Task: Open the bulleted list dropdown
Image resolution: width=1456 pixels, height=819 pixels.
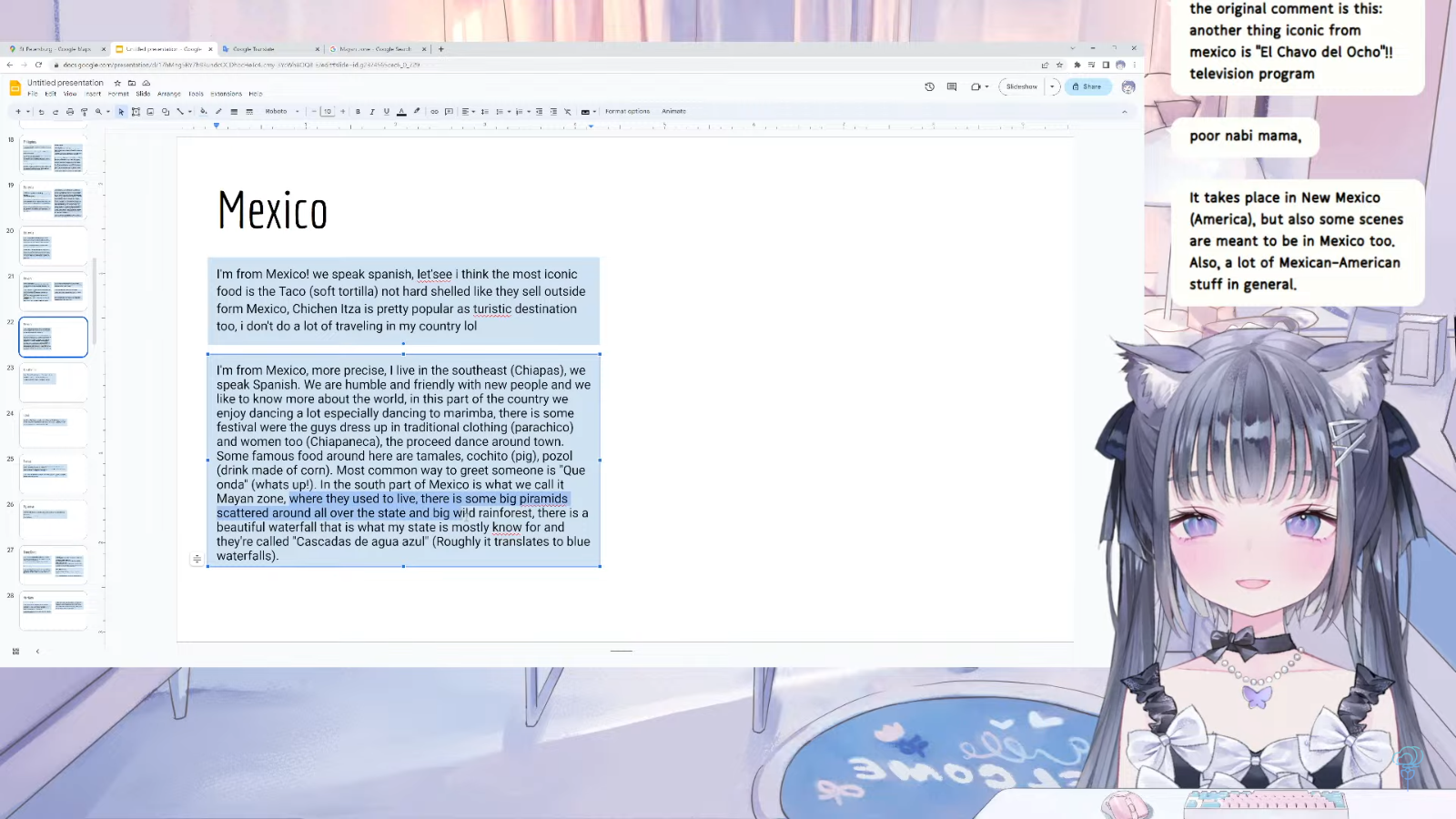Action: [503, 111]
